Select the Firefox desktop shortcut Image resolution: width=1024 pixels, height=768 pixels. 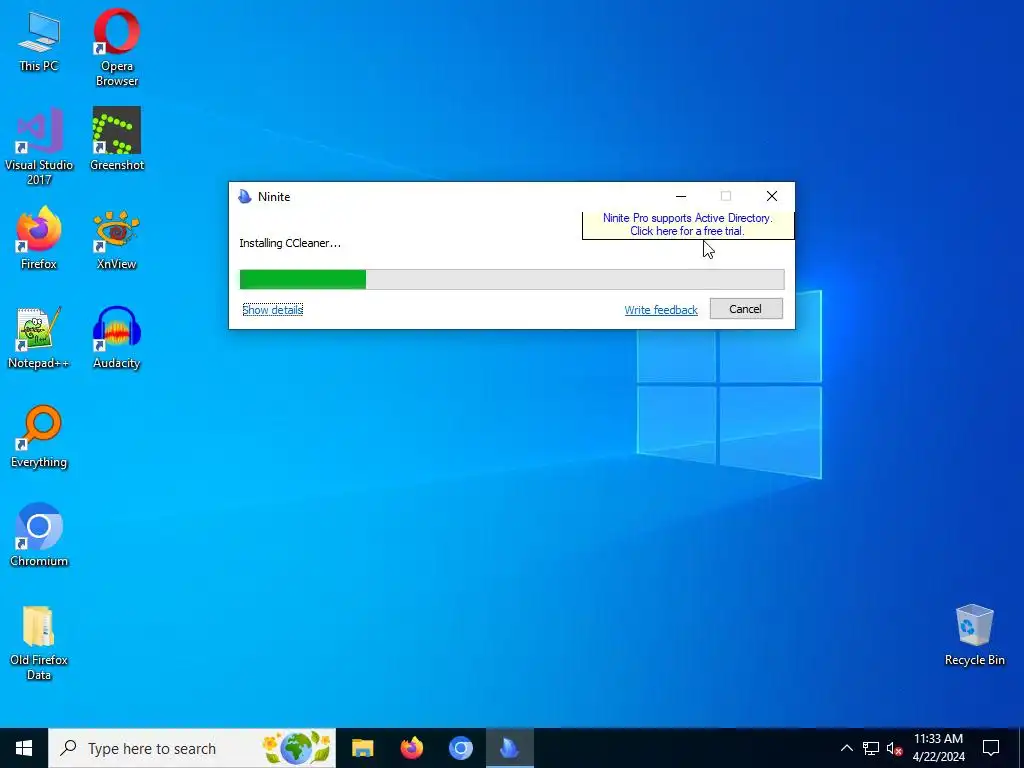click(x=39, y=238)
